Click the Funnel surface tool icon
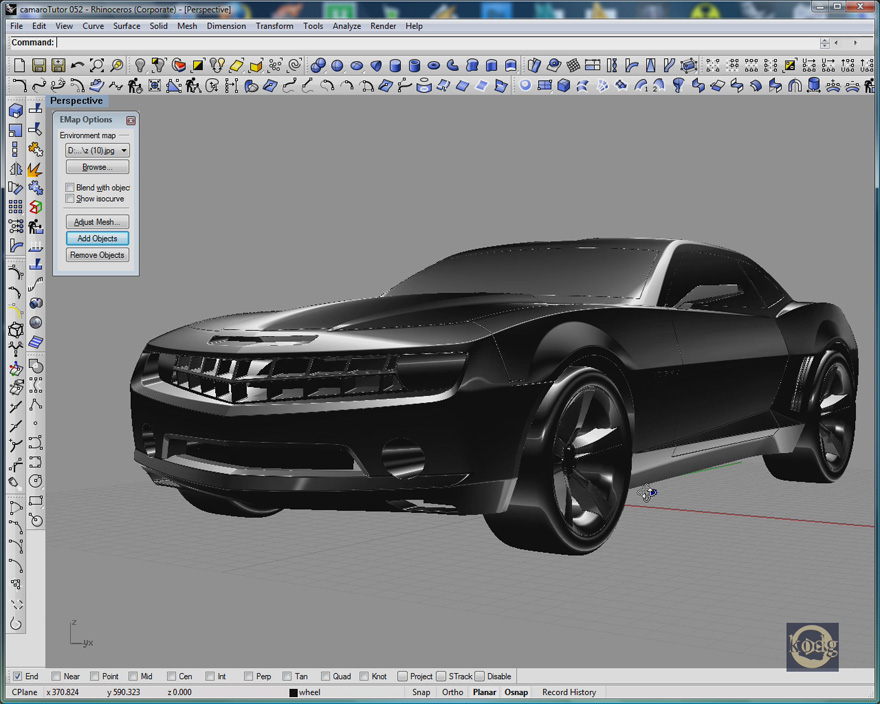Screen dimensions: 880x704 (678, 85)
